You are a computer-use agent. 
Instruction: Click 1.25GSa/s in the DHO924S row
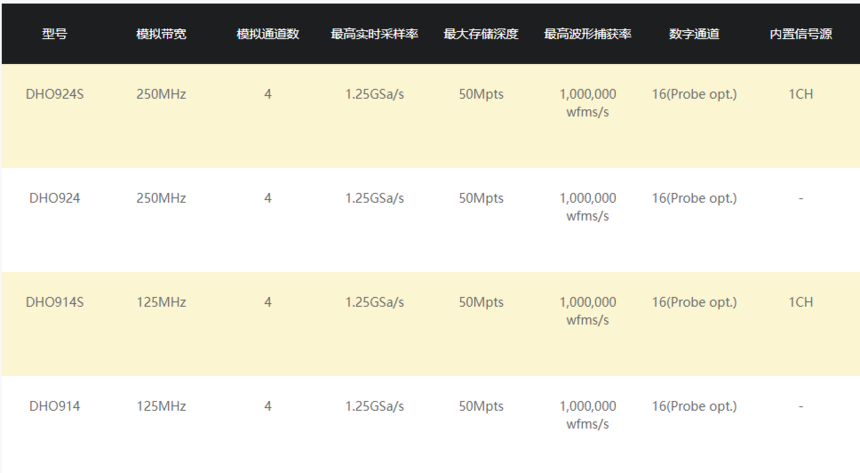[374, 94]
